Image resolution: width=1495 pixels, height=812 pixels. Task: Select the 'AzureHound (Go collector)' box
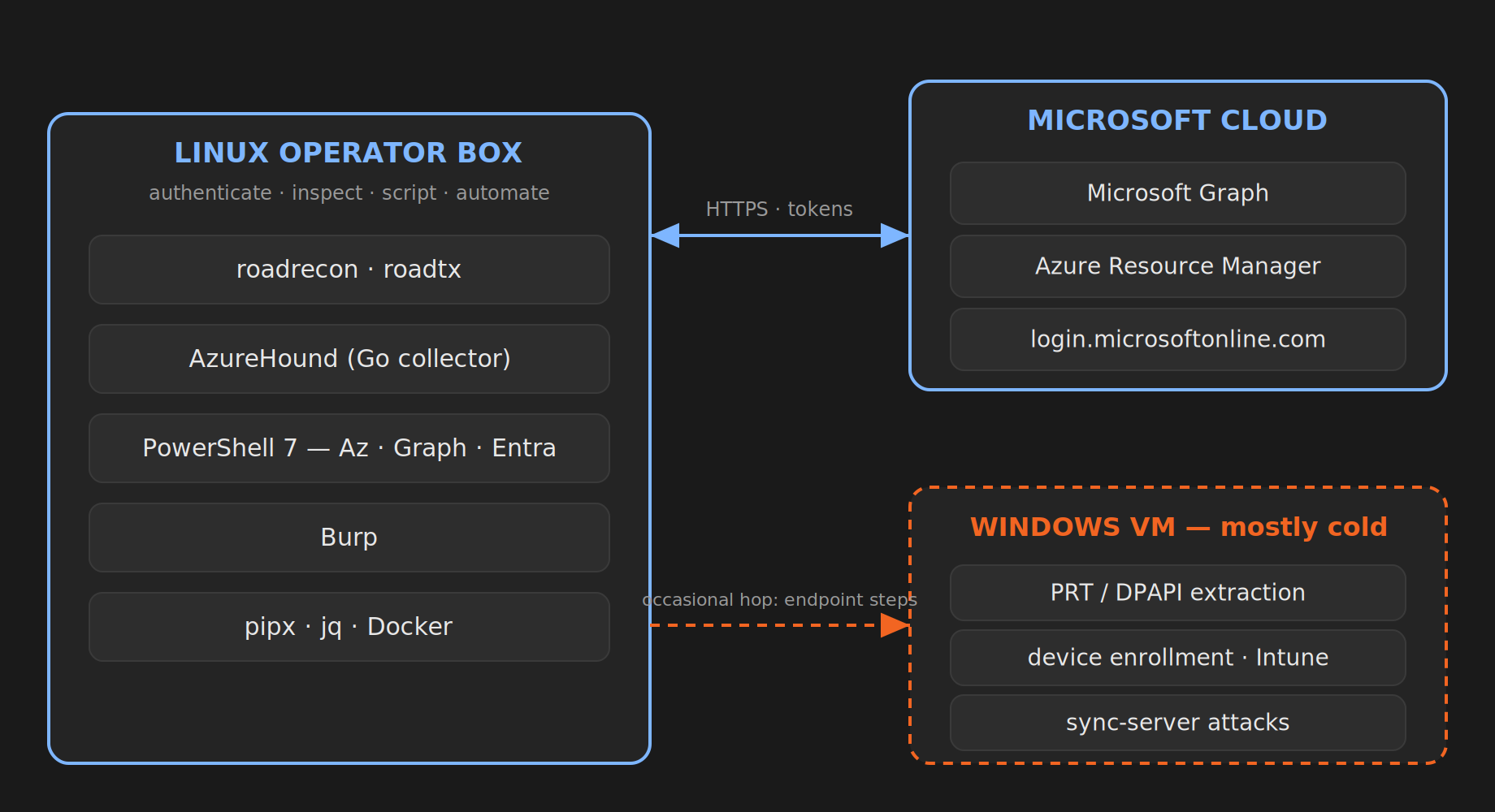349,359
